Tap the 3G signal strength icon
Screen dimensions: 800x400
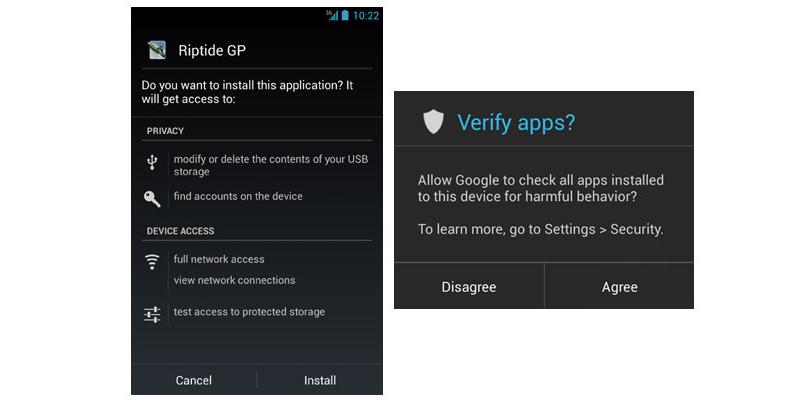coord(332,15)
